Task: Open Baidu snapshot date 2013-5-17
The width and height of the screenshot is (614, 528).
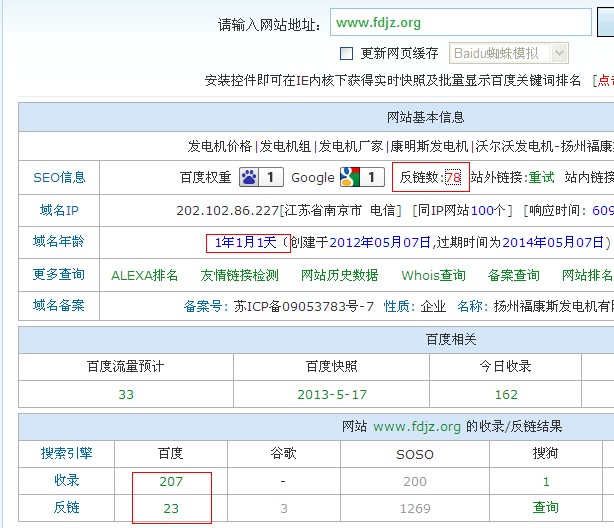Action: (332, 394)
